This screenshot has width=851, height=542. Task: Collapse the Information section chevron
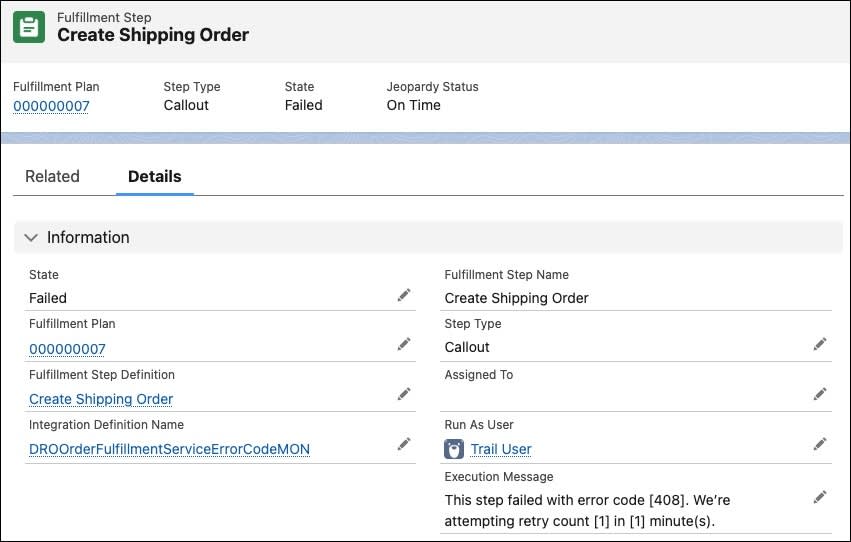pos(31,238)
